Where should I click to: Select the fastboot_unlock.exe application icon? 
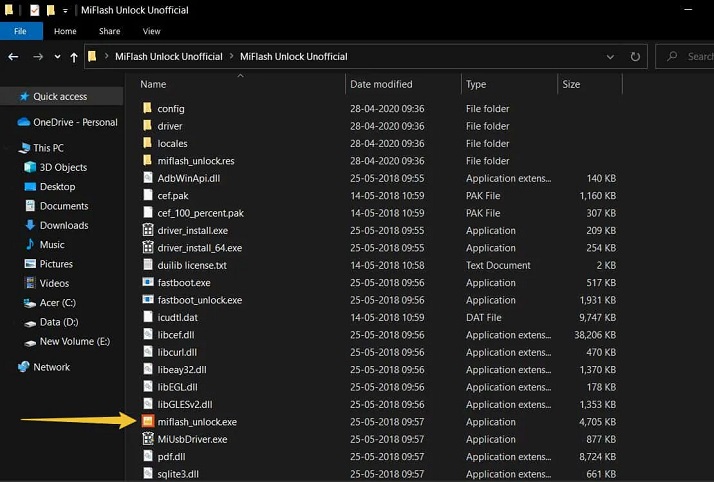[148, 299]
